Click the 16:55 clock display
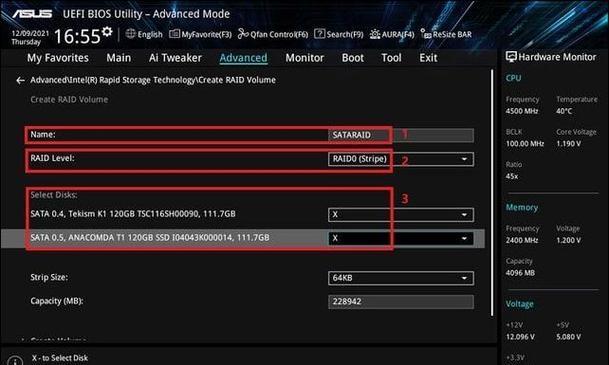The height and width of the screenshot is (365, 609). pos(77,36)
